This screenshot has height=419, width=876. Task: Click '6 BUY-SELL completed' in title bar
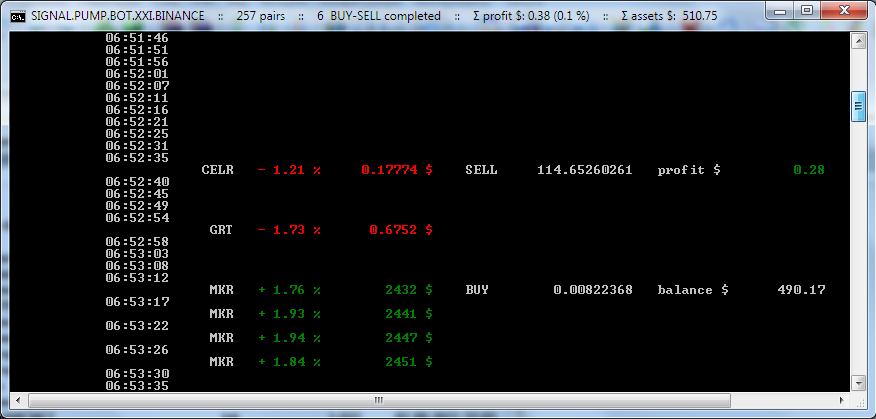tap(379, 16)
